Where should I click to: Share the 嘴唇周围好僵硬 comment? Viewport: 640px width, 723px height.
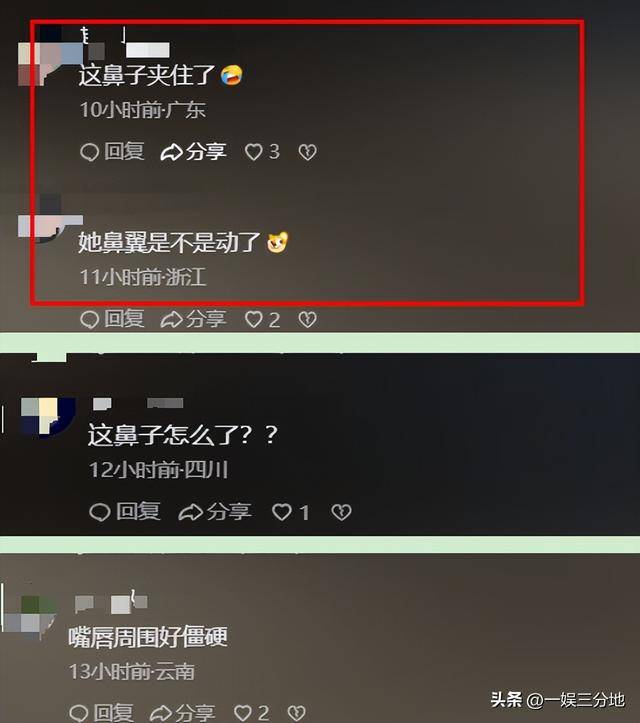coord(183,713)
